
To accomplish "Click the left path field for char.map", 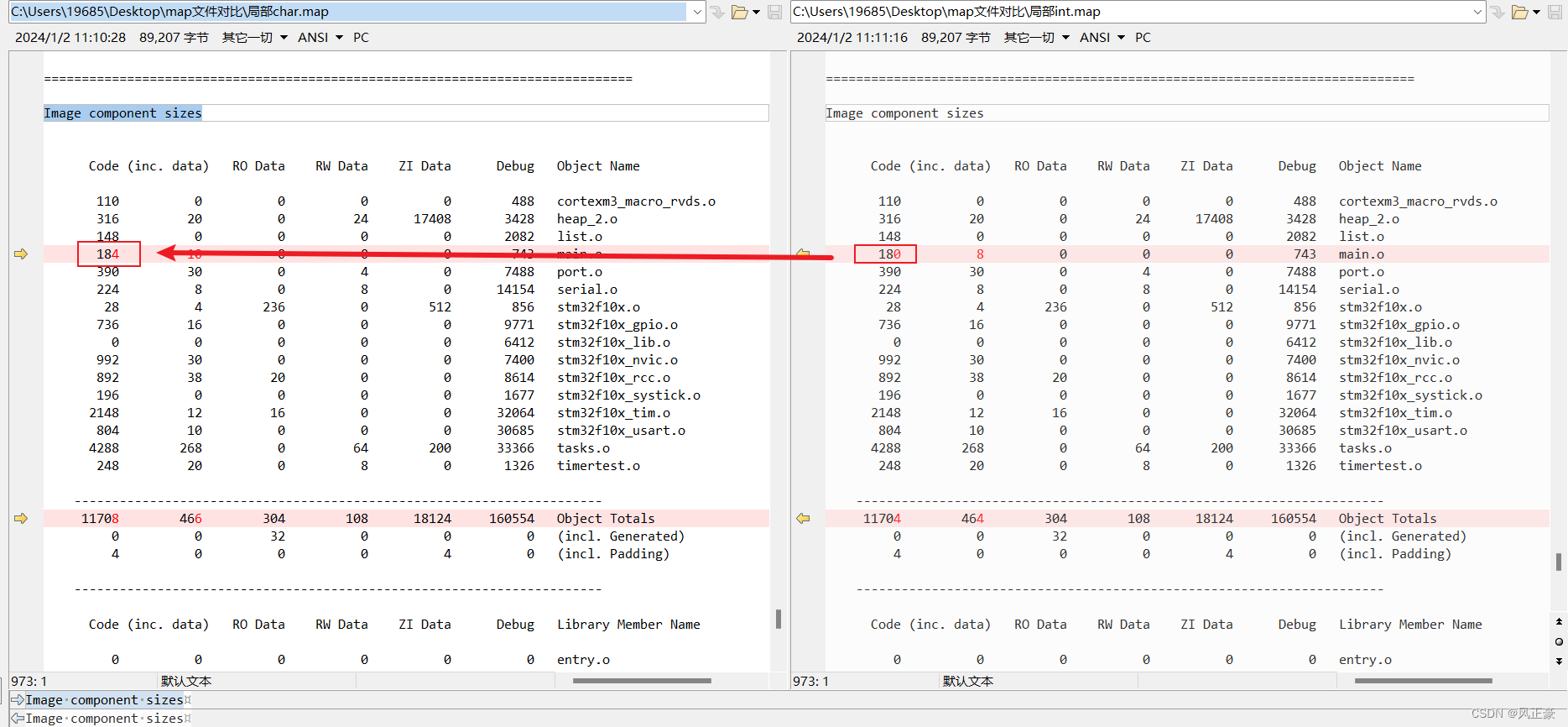I will (348, 12).
